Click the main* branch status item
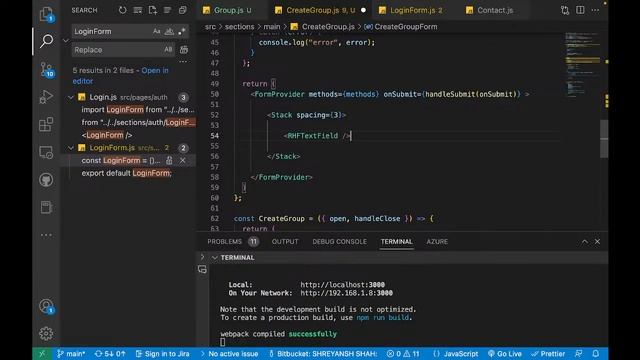Screen dimensions: 640x360 pyautogui.click(x=71, y=353)
